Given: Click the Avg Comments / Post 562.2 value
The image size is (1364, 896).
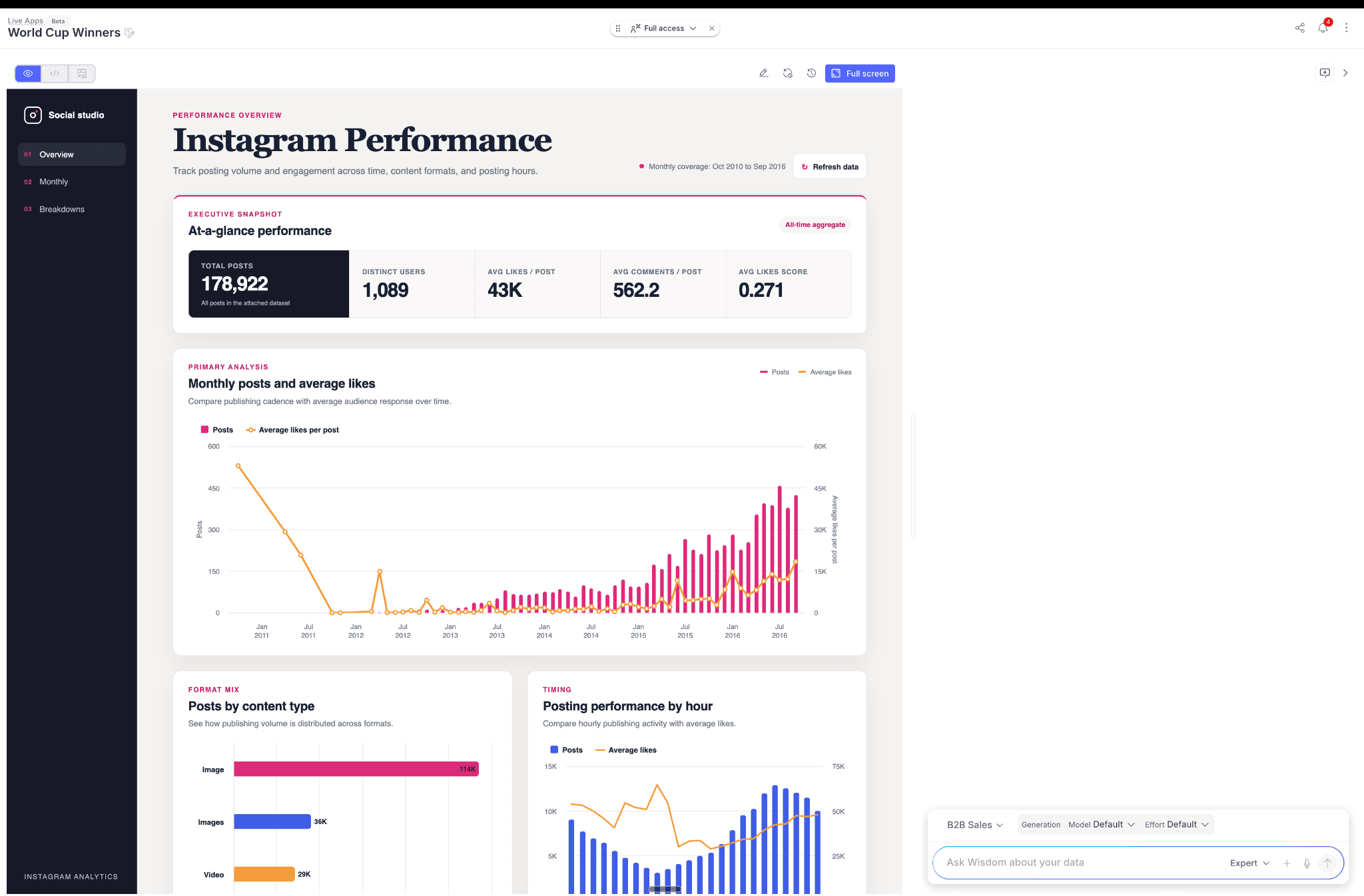Looking at the screenshot, I should click(636, 290).
